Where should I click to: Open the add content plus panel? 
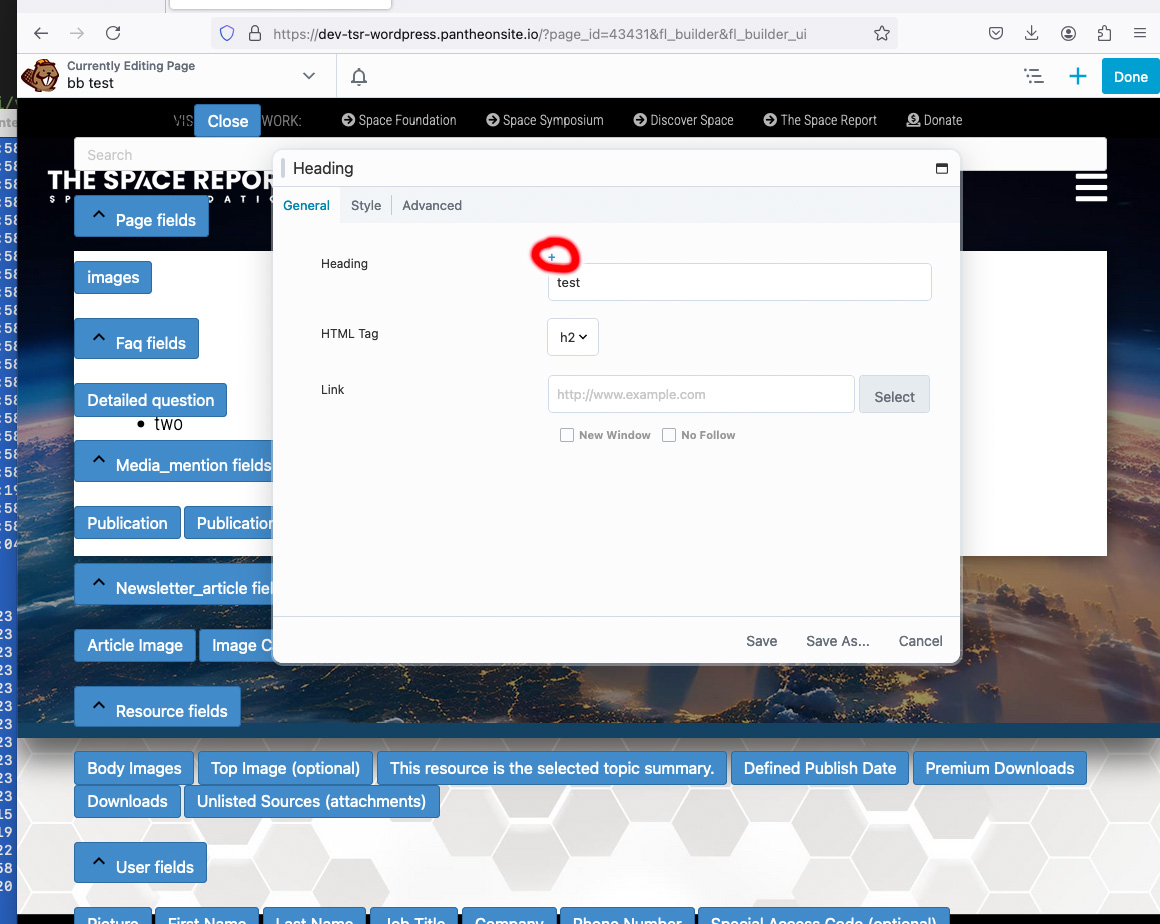[1078, 76]
